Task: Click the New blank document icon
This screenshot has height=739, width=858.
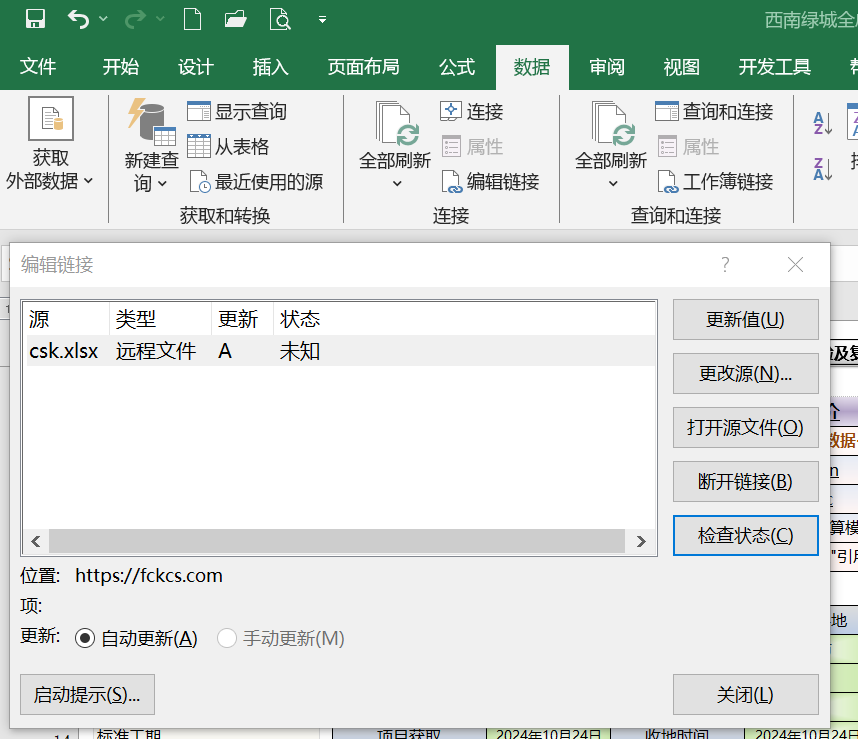Action: (192, 18)
